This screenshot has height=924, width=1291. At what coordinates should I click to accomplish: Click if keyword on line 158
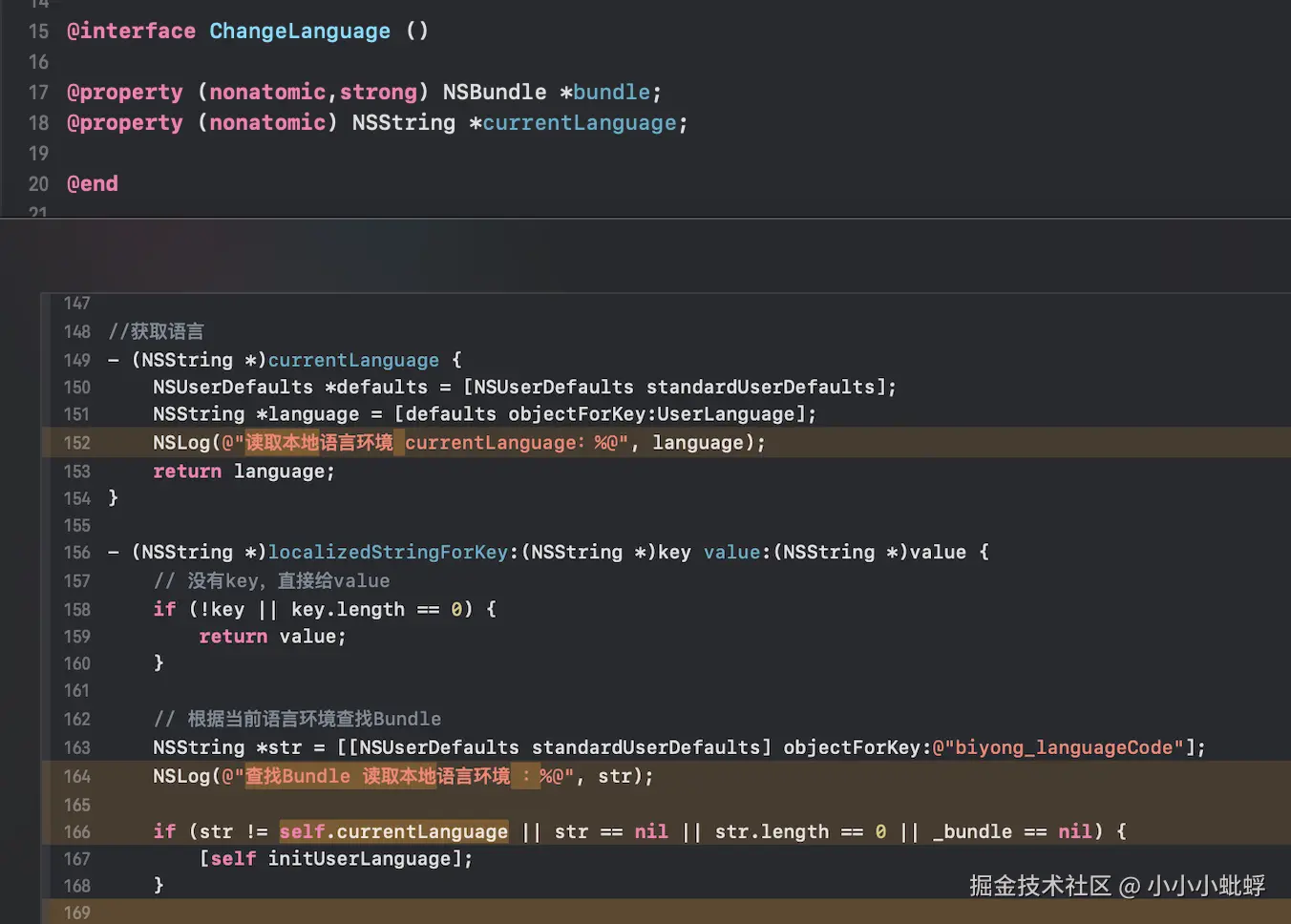tap(164, 610)
